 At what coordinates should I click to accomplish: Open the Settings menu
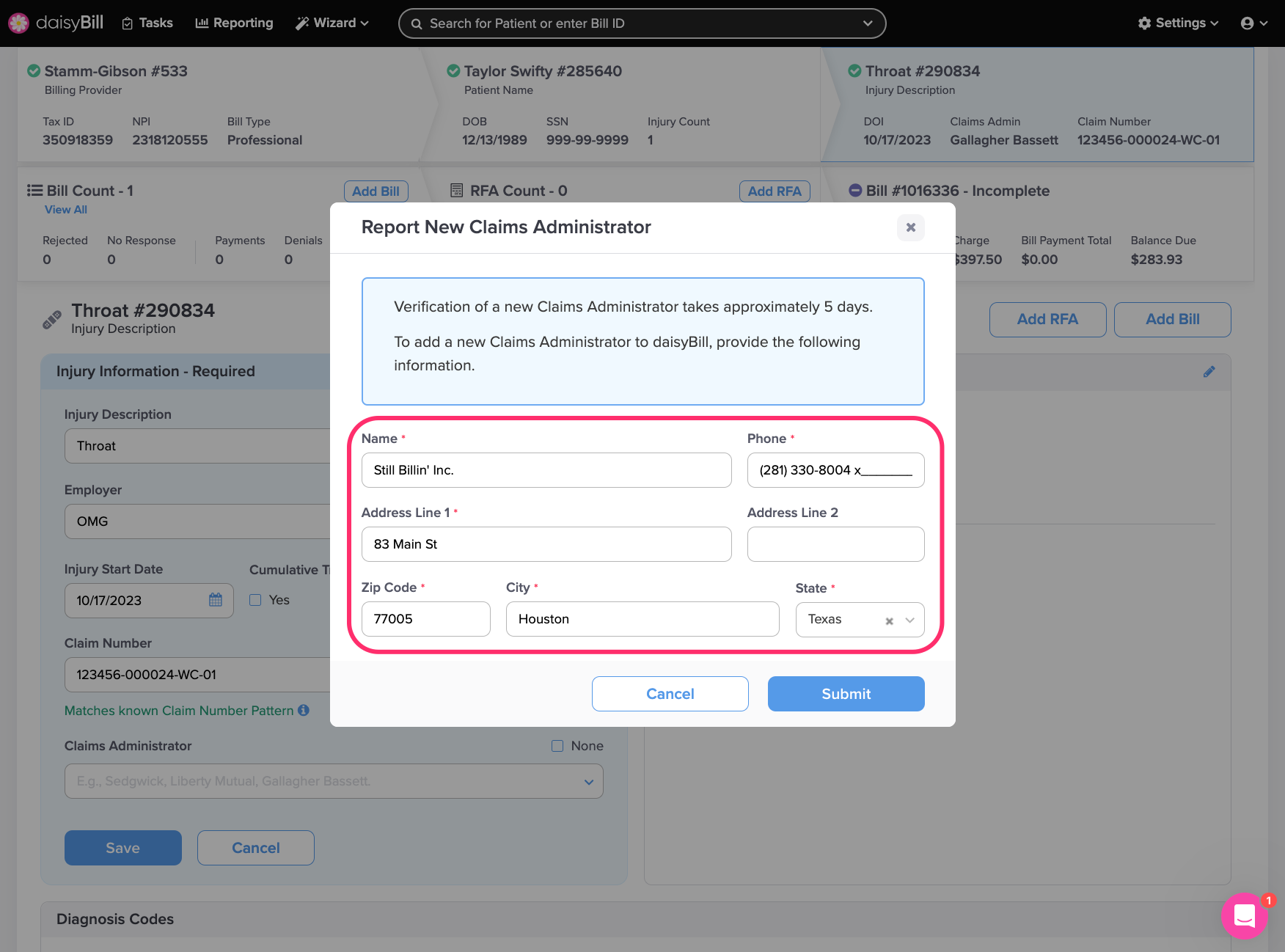tap(1178, 23)
